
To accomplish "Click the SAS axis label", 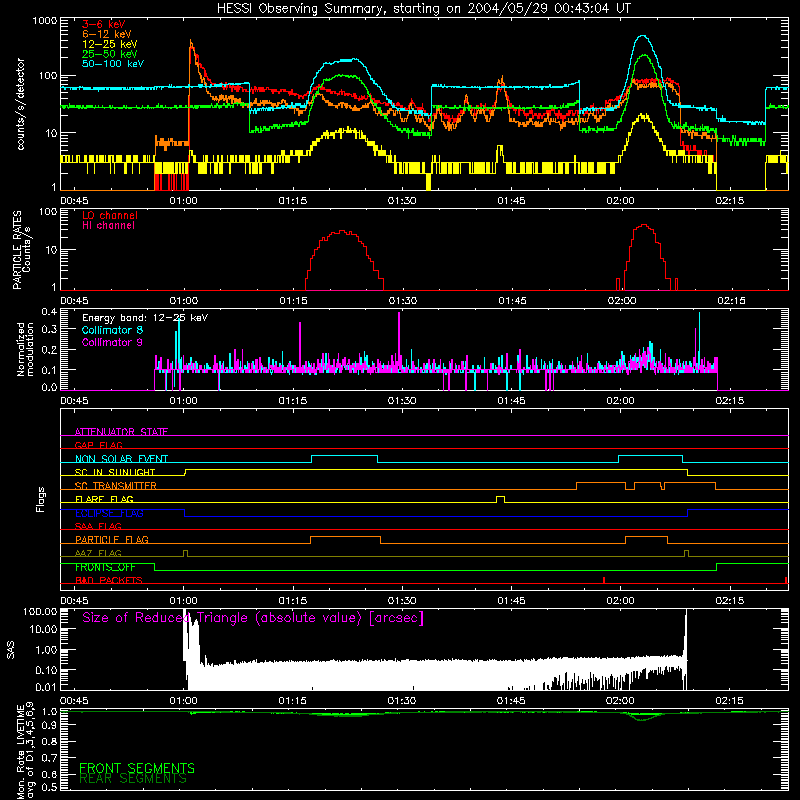I will (11, 650).
